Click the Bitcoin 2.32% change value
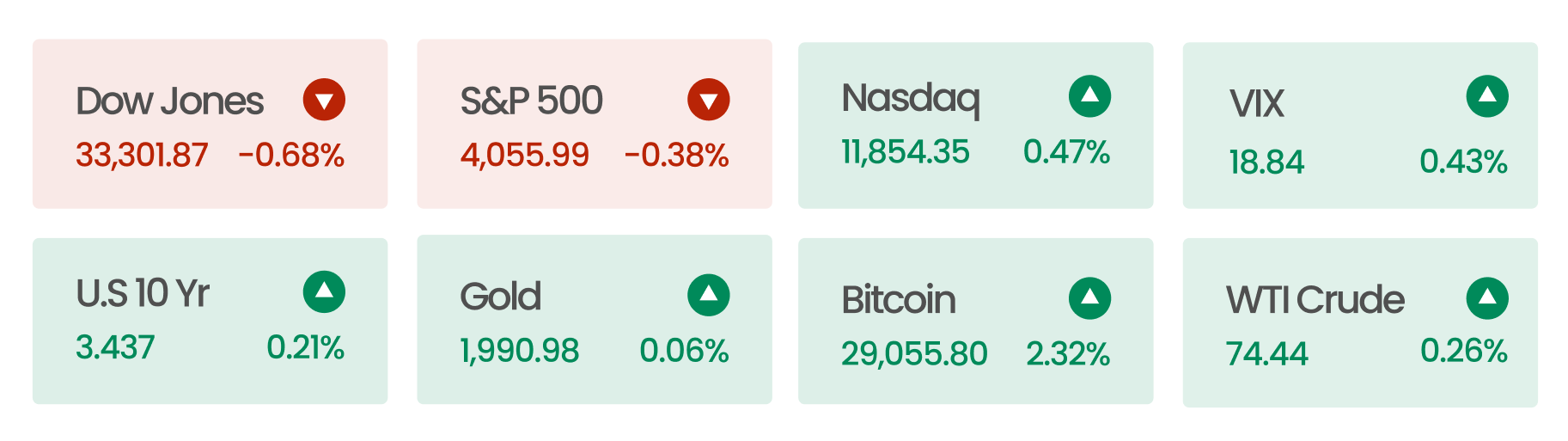This screenshot has height=441, width=1568. click(1068, 353)
